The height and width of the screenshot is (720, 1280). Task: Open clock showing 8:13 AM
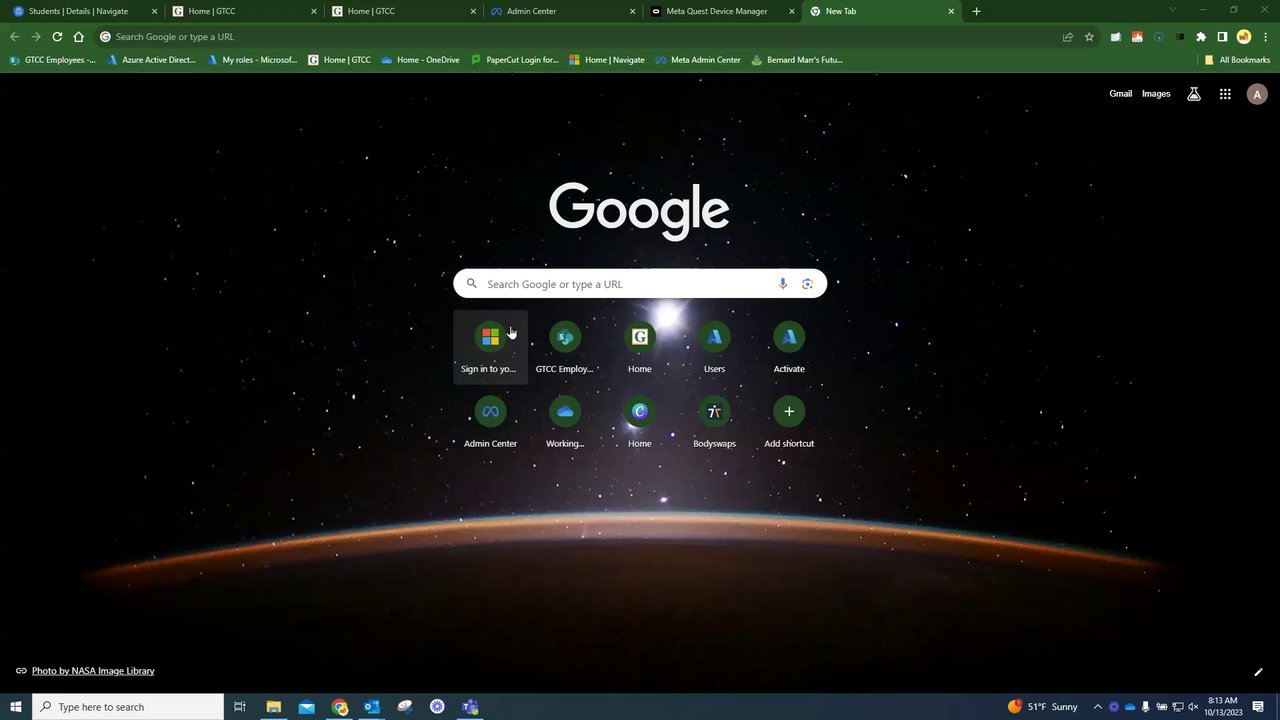click(x=1223, y=707)
